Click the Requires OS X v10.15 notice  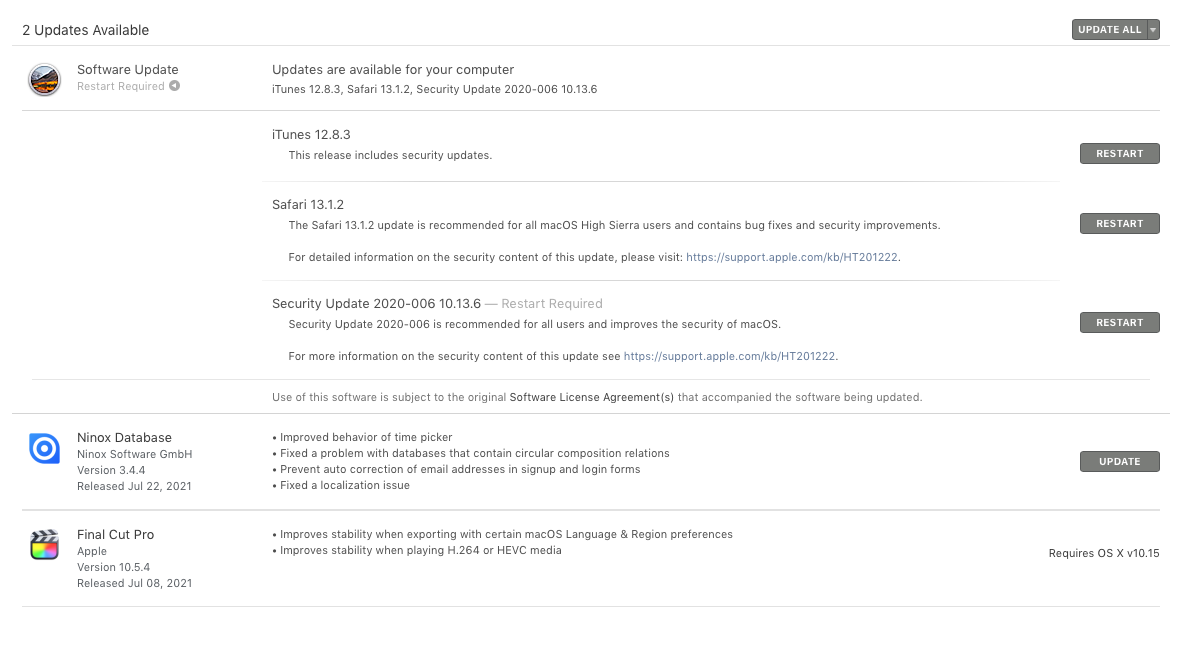pyautogui.click(x=1103, y=553)
